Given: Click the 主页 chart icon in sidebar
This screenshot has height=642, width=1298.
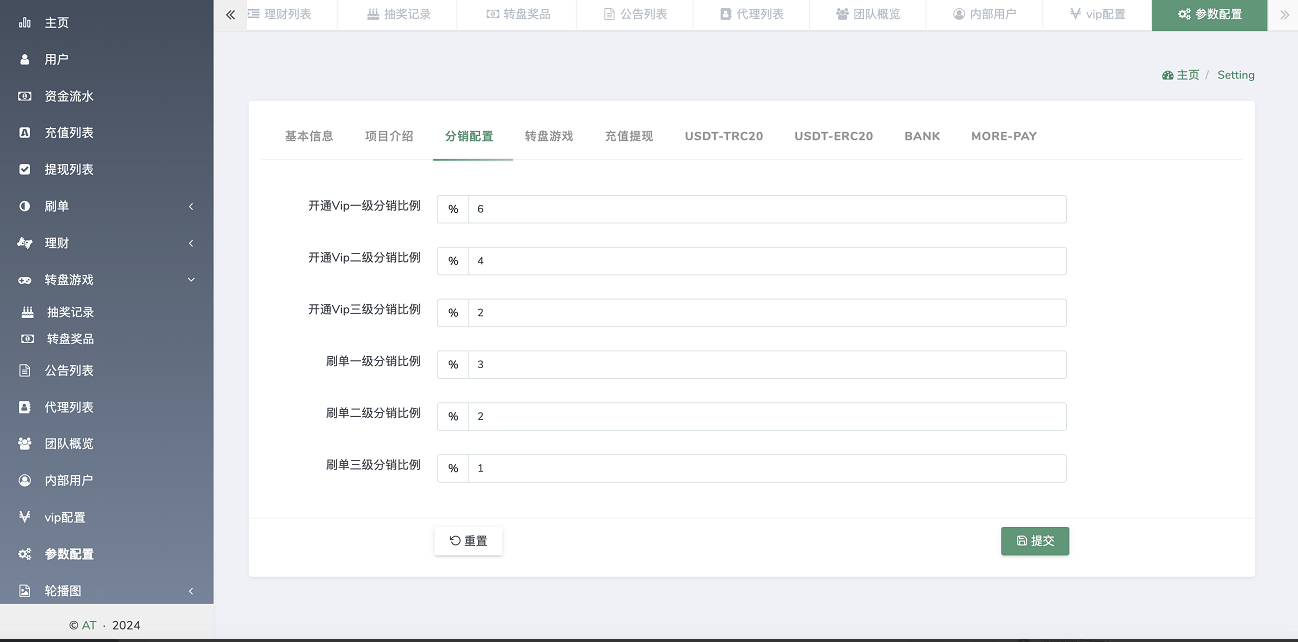Looking at the screenshot, I should [25, 22].
